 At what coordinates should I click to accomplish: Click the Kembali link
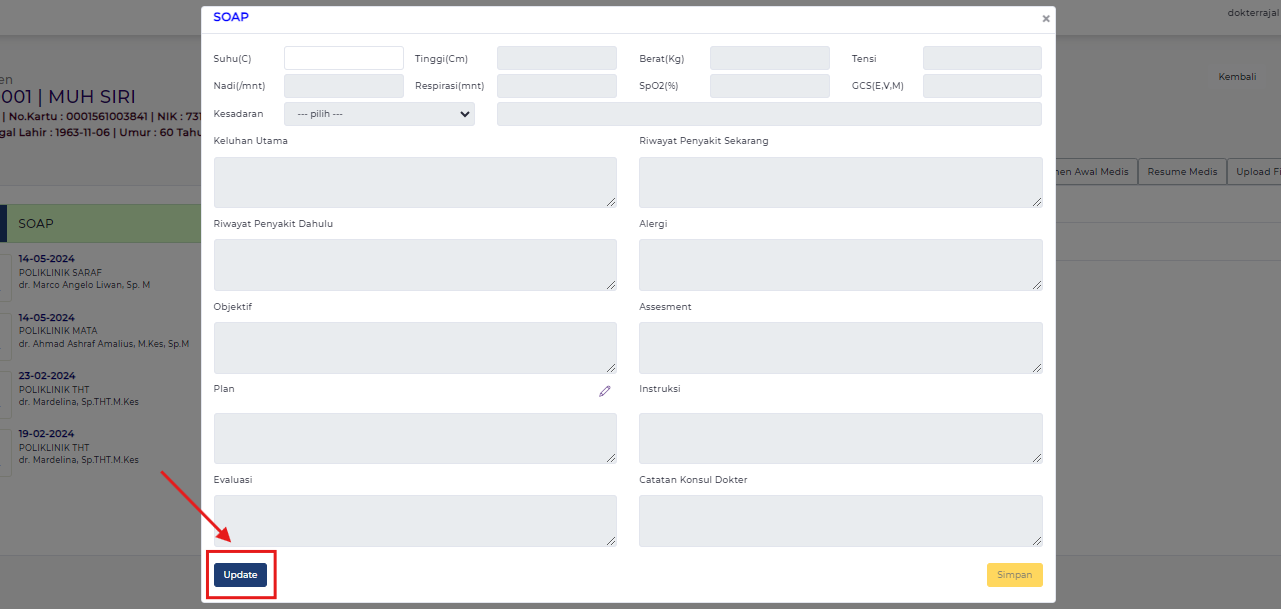point(1236,76)
